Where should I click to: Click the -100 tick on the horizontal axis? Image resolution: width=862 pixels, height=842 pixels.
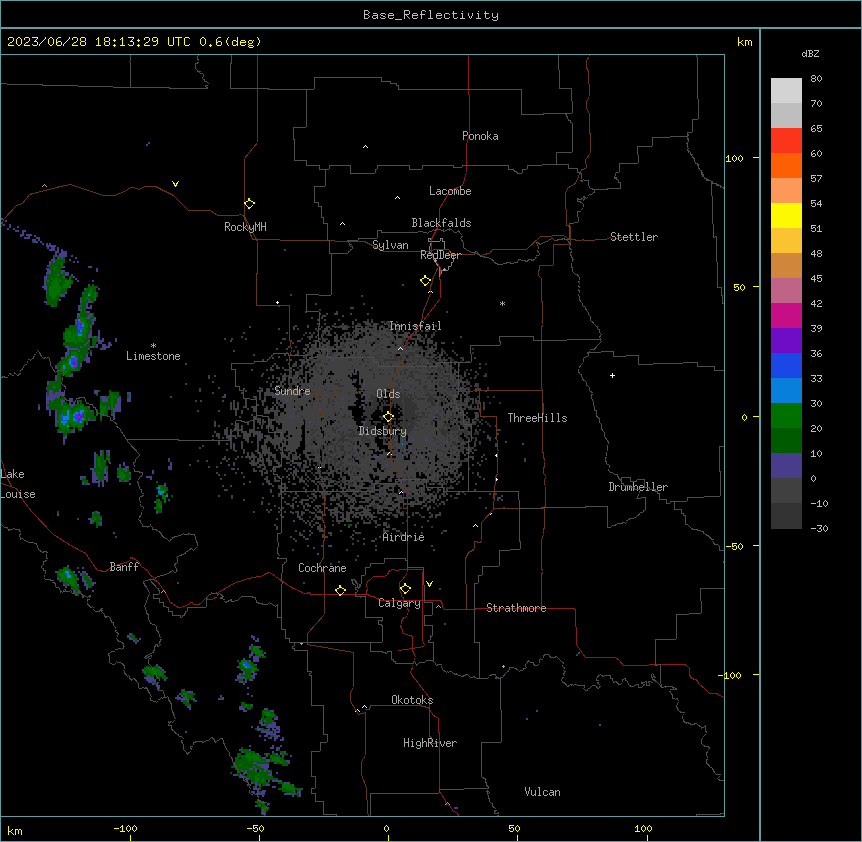(126, 829)
